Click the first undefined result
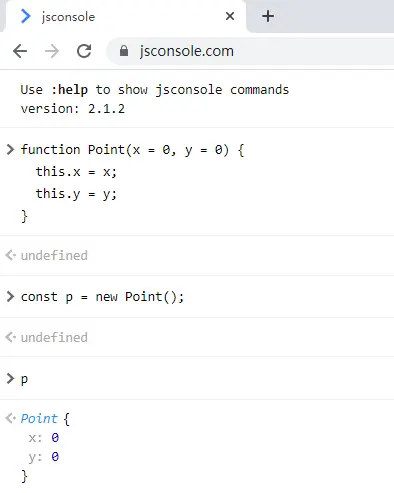Image resolution: width=394 pixels, height=493 pixels. click(54, 255)
